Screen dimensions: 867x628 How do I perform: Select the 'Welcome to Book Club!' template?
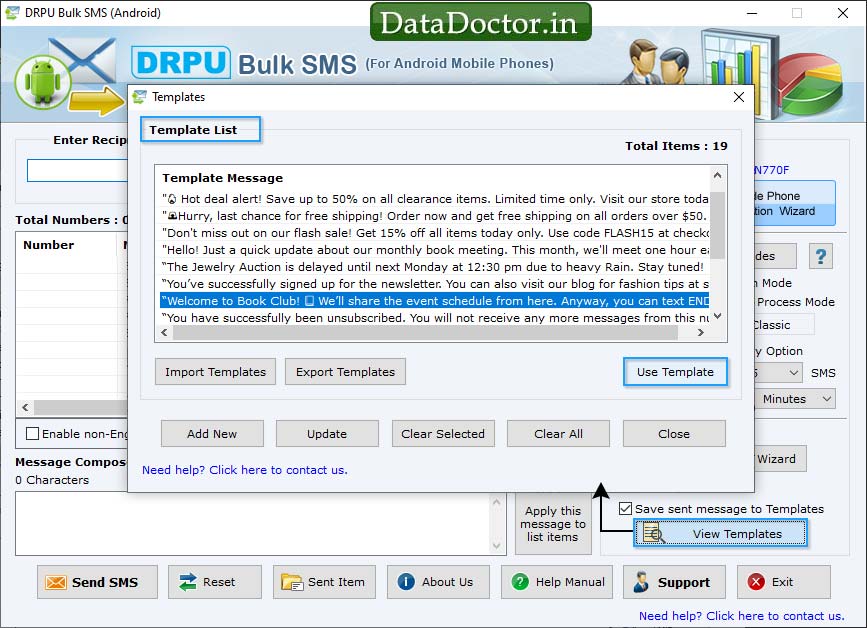[x=435, y=301]
